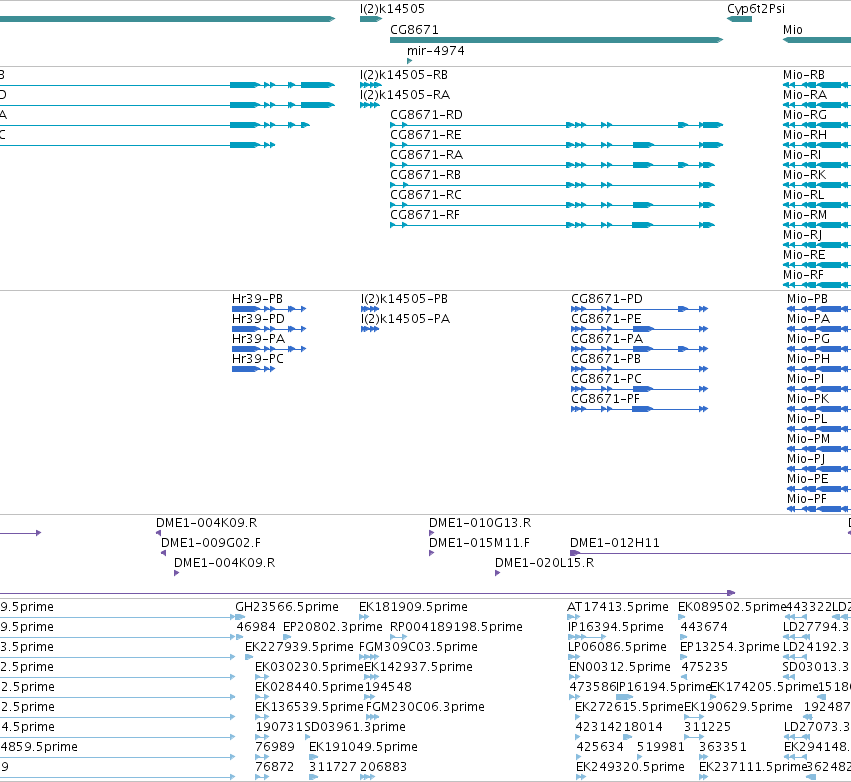Click protein CG8671-PD
Viewport: 851px width, 782px height.
click(607, 299)
